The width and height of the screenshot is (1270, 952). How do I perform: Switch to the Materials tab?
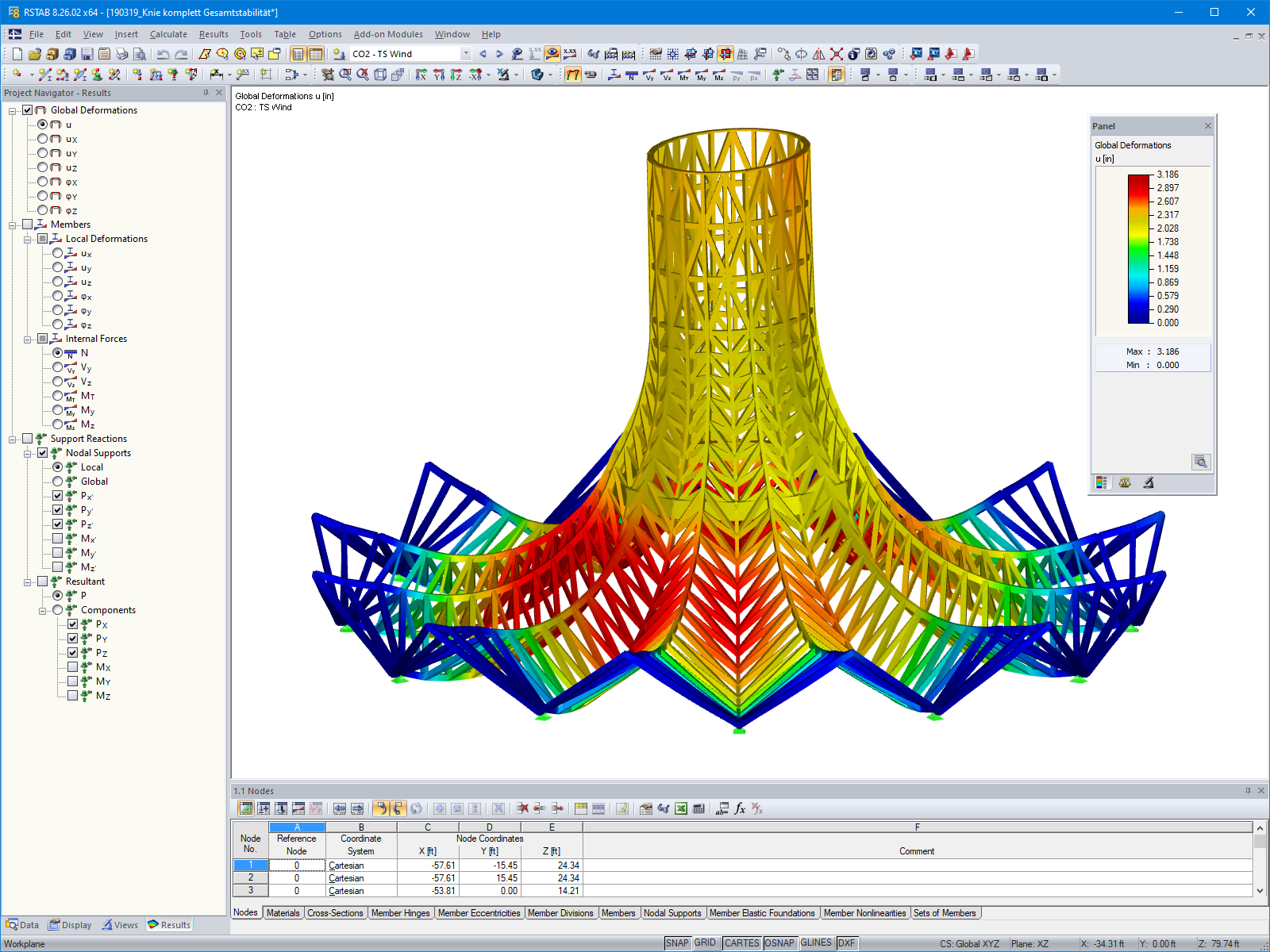[x=283, y=913]
